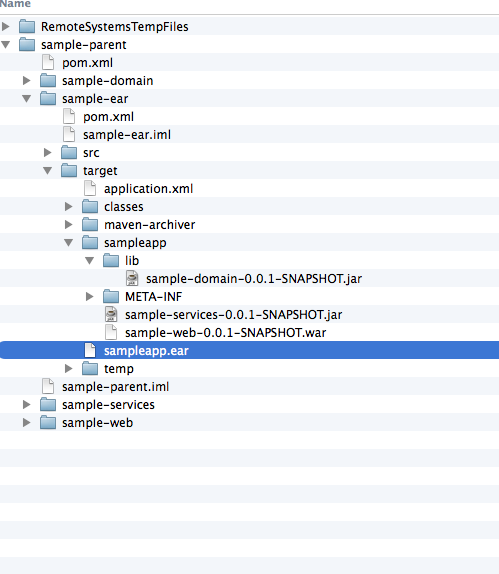Click the application.xml document icon

(90, 189)
